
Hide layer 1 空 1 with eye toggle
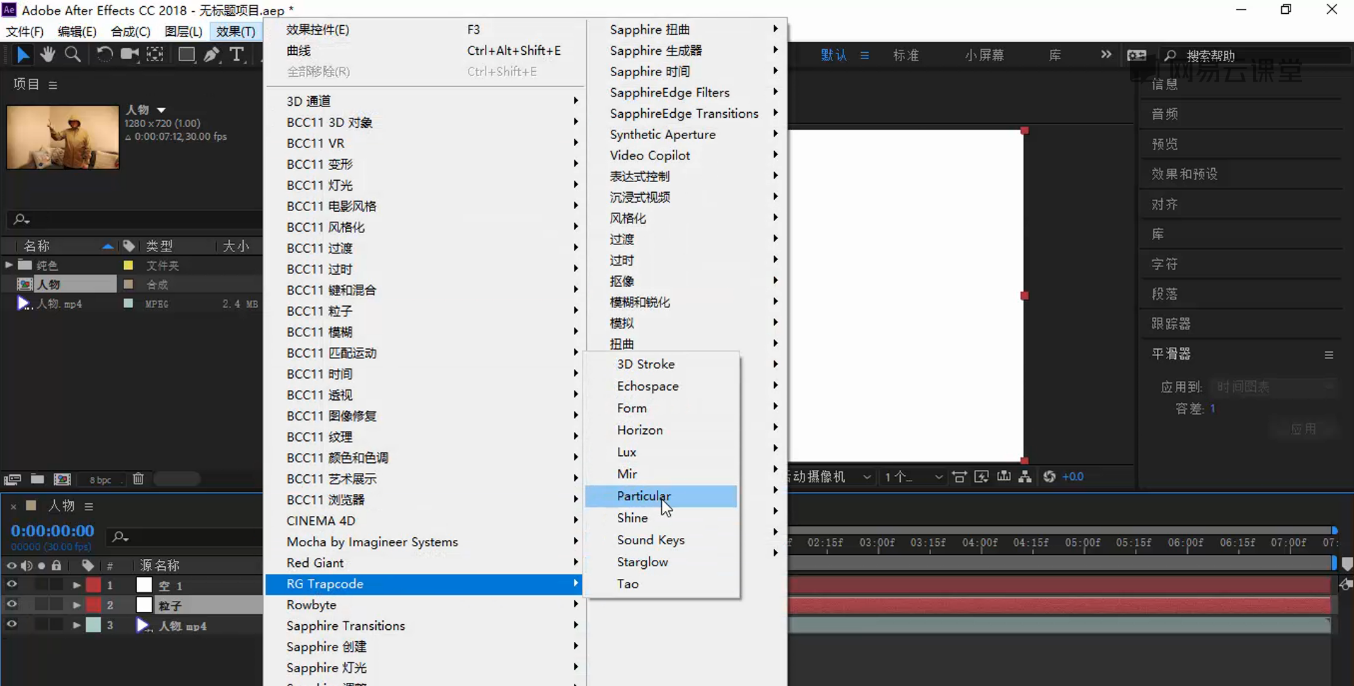pyautogui.click(x=12, y=585)
